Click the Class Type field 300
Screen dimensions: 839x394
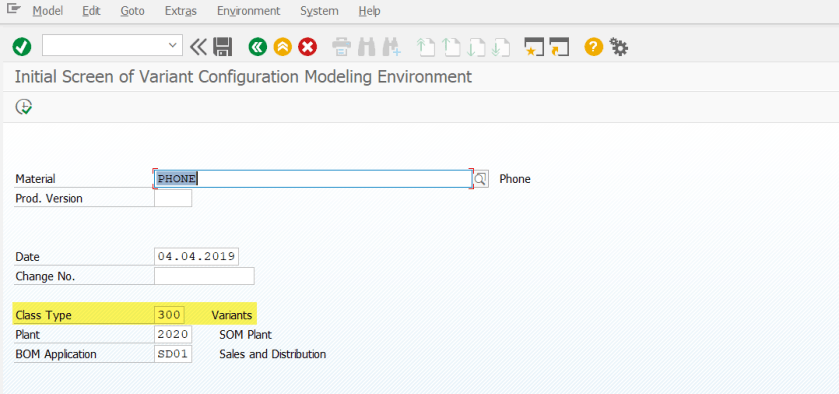pos(170,315)
